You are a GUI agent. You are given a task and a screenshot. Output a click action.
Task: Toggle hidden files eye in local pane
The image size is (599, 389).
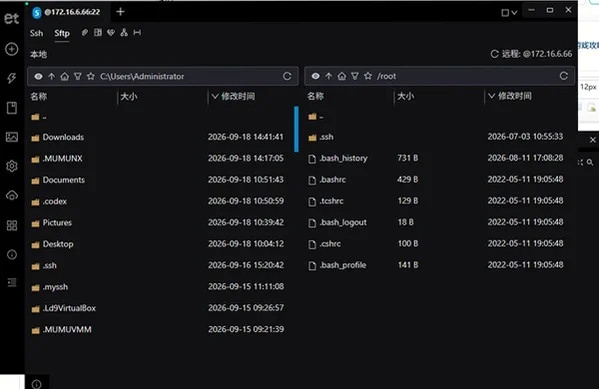pyautogui.click(x=38, y=76)
